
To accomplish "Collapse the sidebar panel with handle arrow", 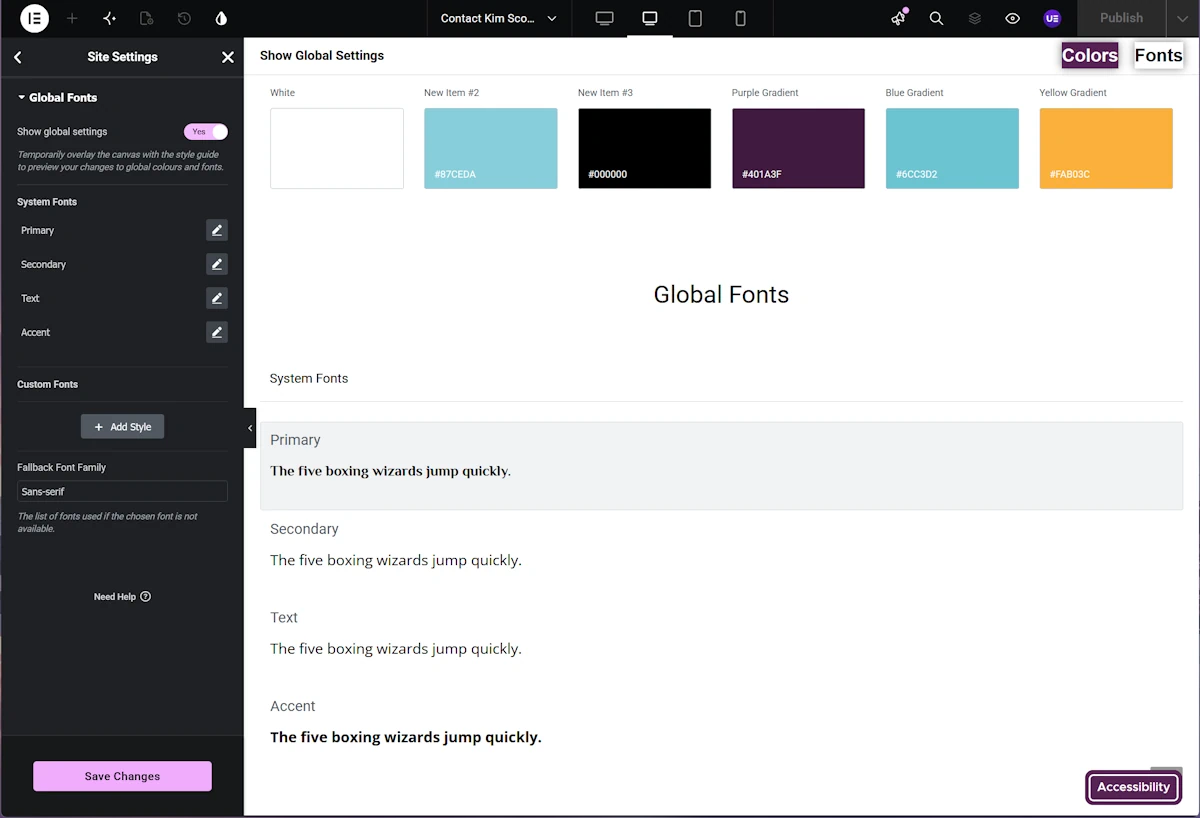I will (x=250, y=428).
